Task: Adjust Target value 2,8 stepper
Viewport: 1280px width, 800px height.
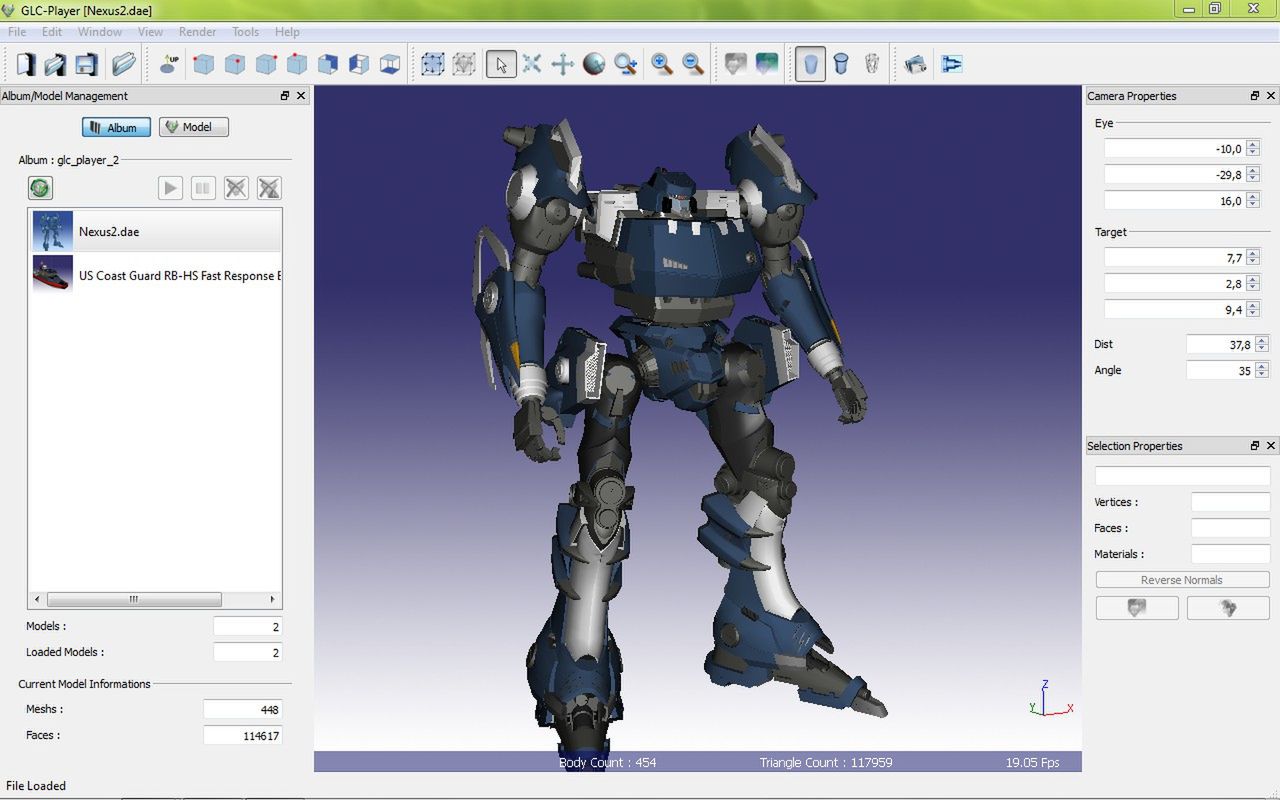Action: tap(1253, 283)
